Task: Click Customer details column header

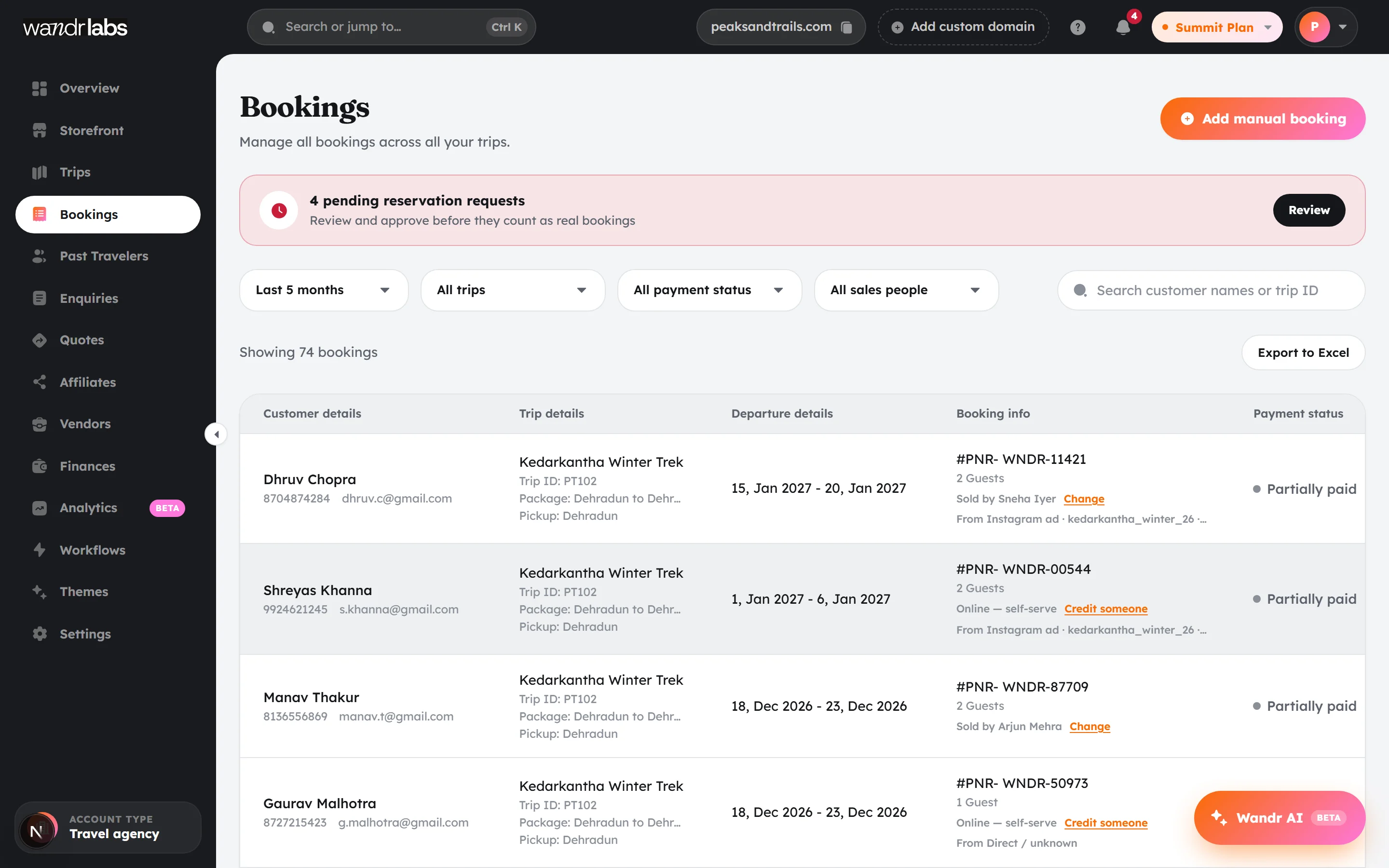Action: (312, 413)
